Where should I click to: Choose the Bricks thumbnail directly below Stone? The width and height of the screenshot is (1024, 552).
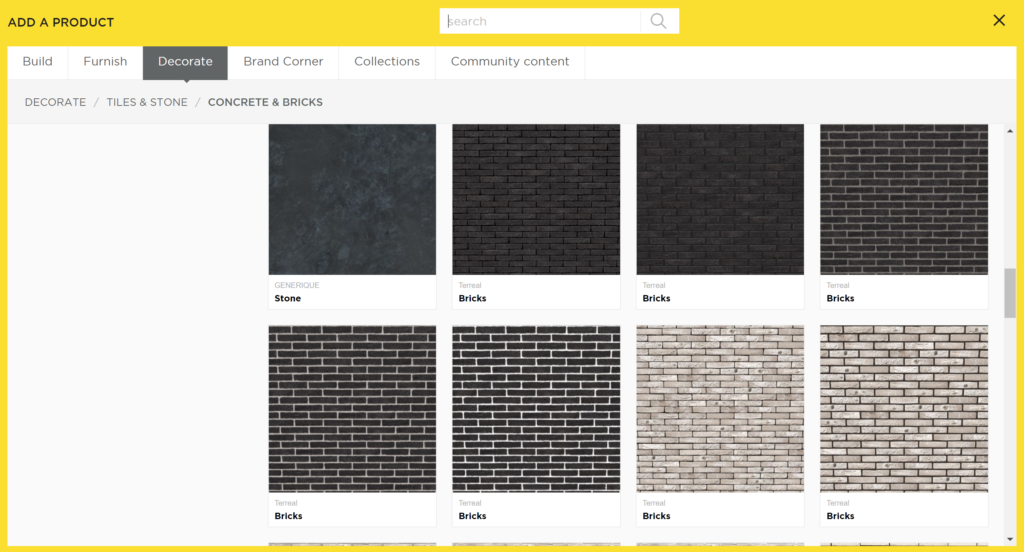point(352,409)
